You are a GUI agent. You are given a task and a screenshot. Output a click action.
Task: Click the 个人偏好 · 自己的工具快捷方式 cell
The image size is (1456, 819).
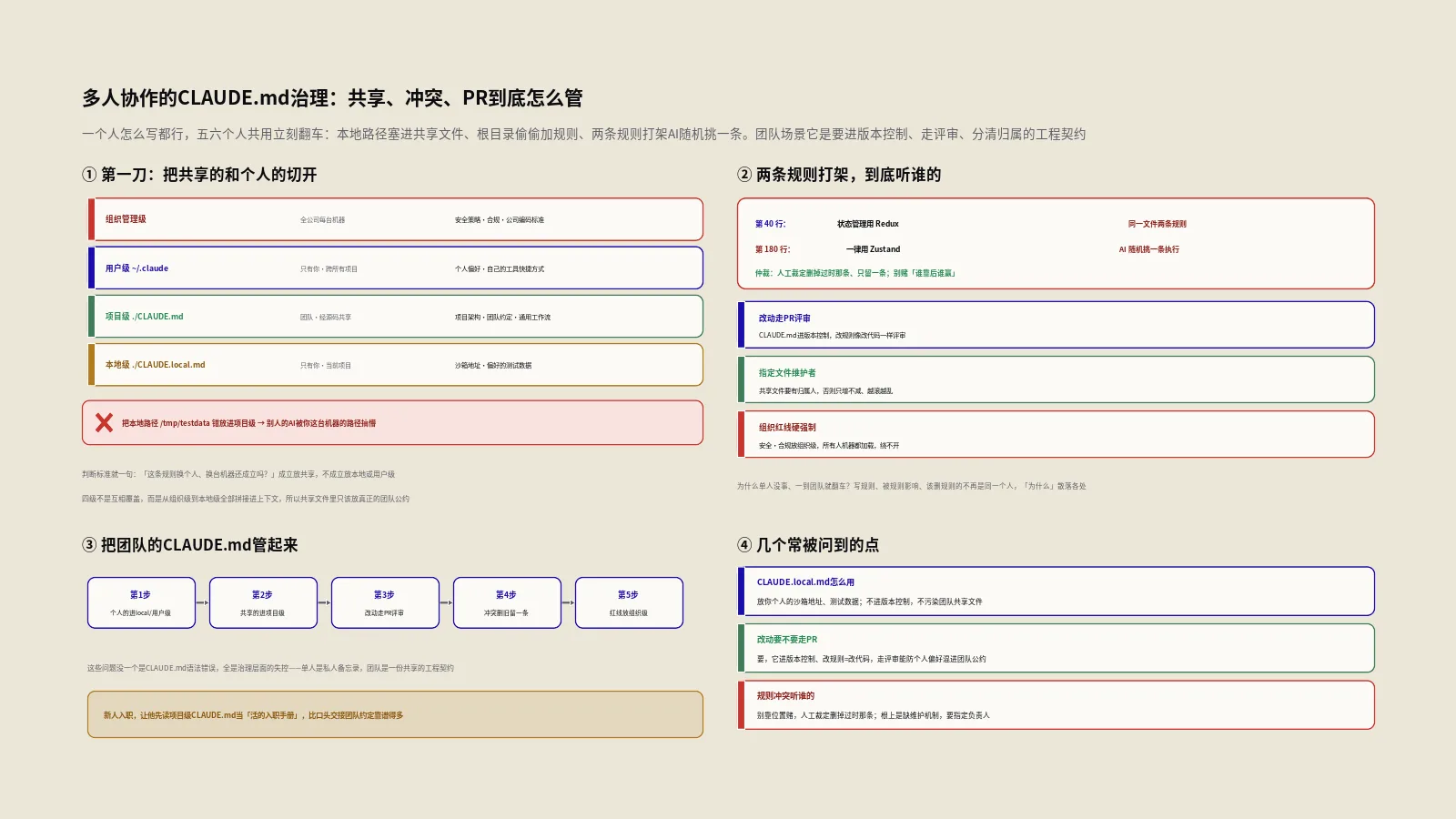(x=500, y=269)
